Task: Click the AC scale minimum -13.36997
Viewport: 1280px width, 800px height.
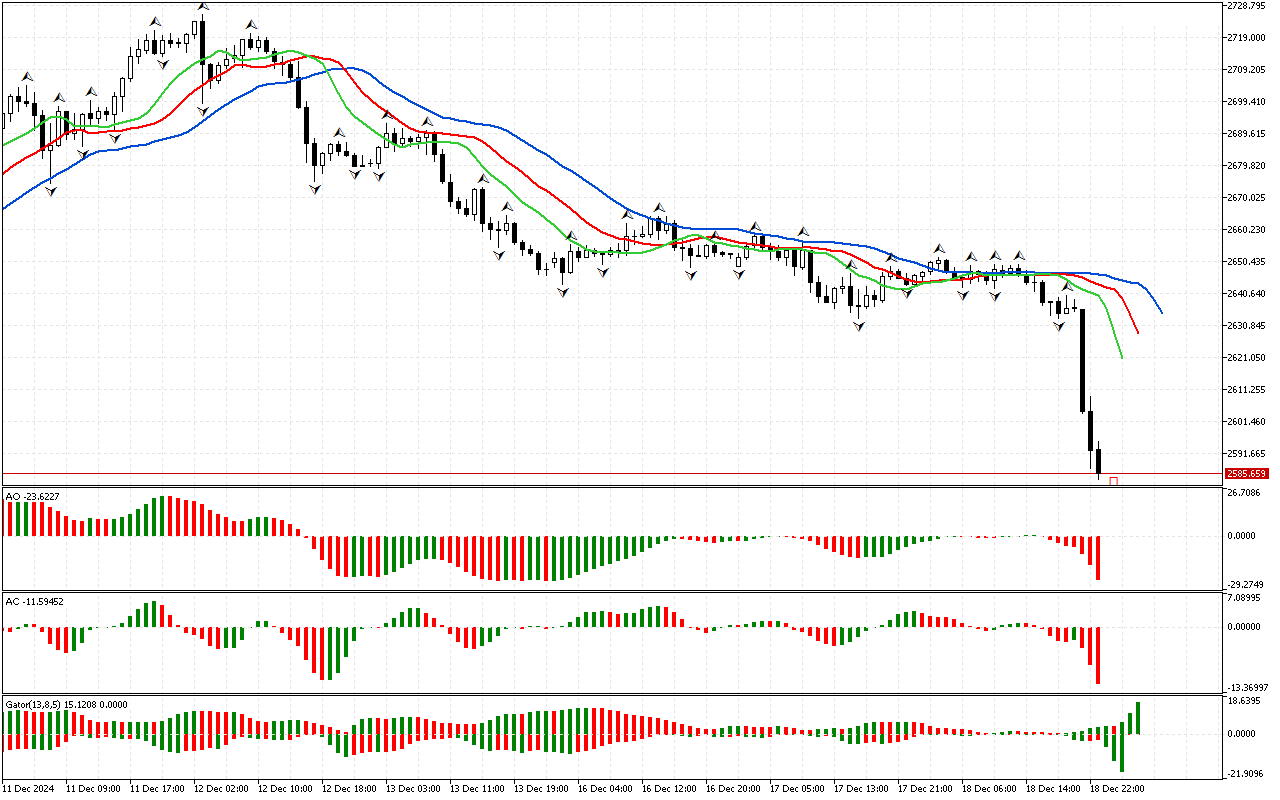Action: [x=1248, y=688]
